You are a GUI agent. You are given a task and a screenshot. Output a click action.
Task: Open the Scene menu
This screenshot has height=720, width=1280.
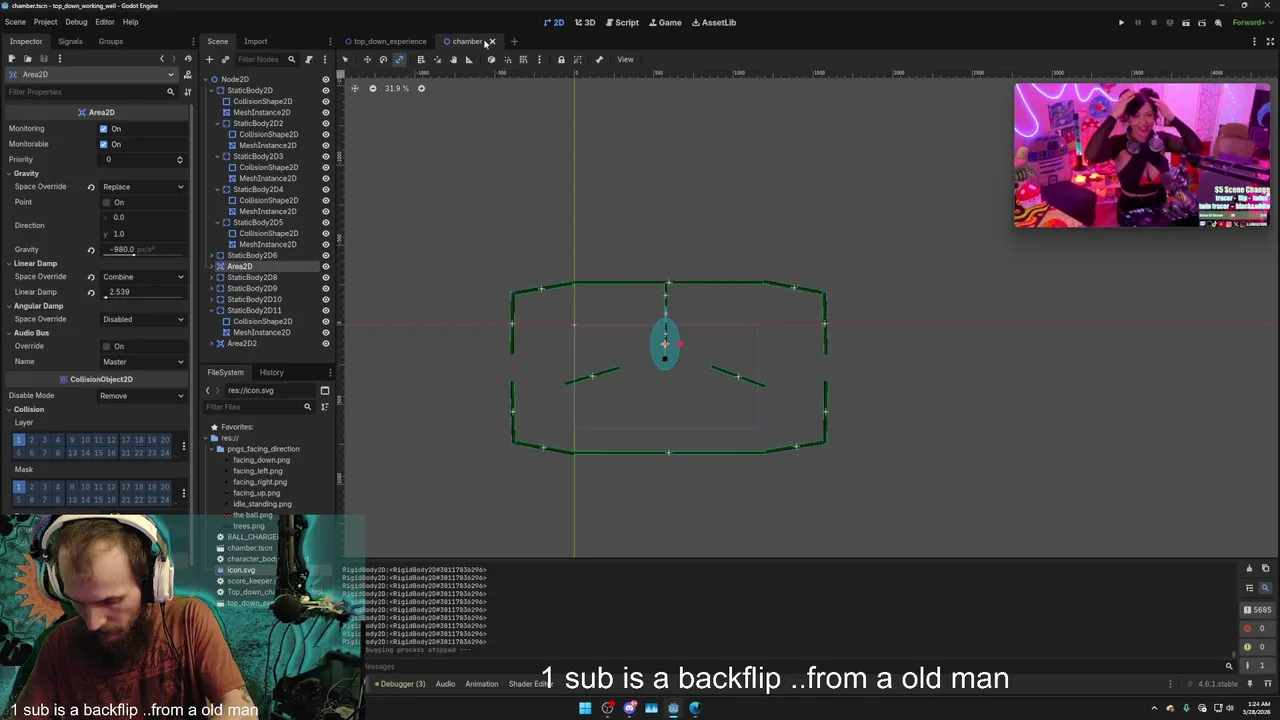tap(15, 22)
